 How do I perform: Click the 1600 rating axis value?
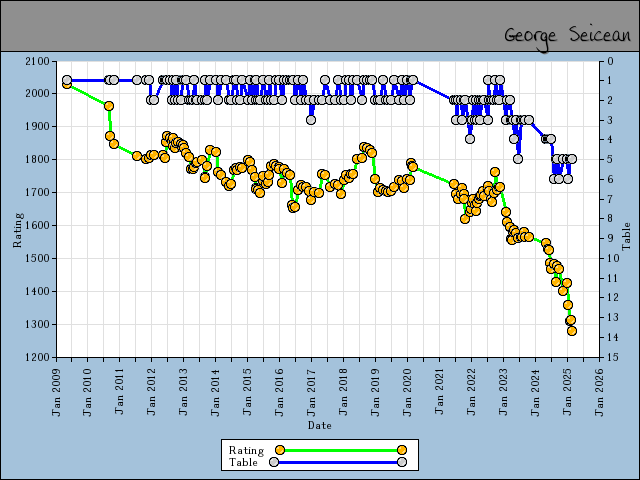[37, 225]
